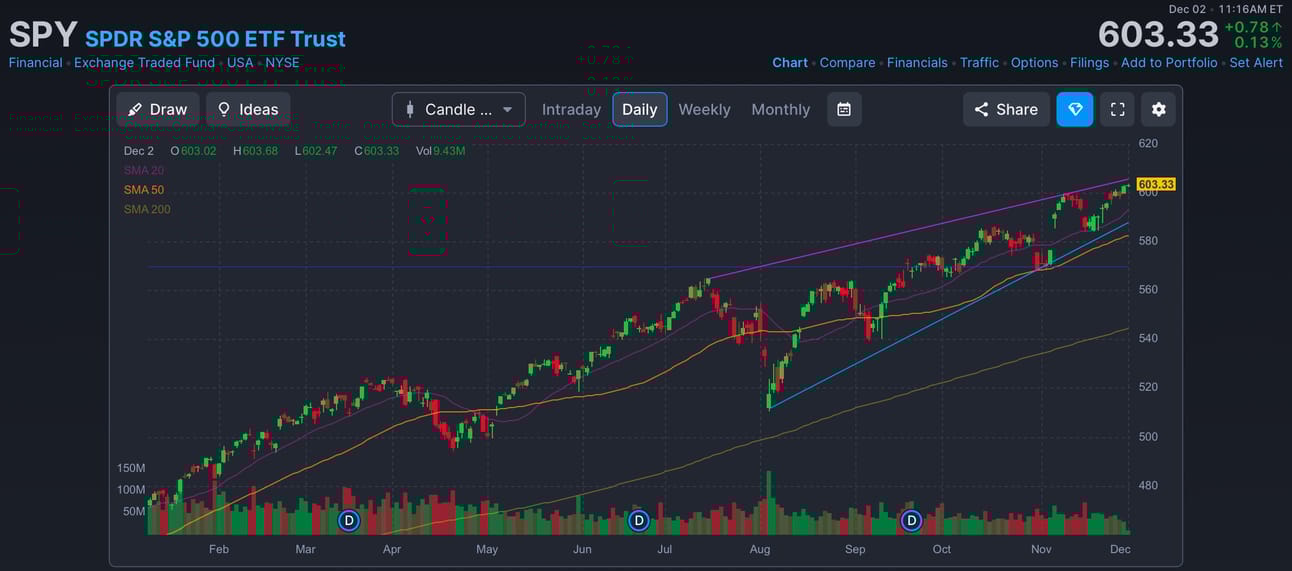Click the Vol 9.43M readout

[441, 151]
